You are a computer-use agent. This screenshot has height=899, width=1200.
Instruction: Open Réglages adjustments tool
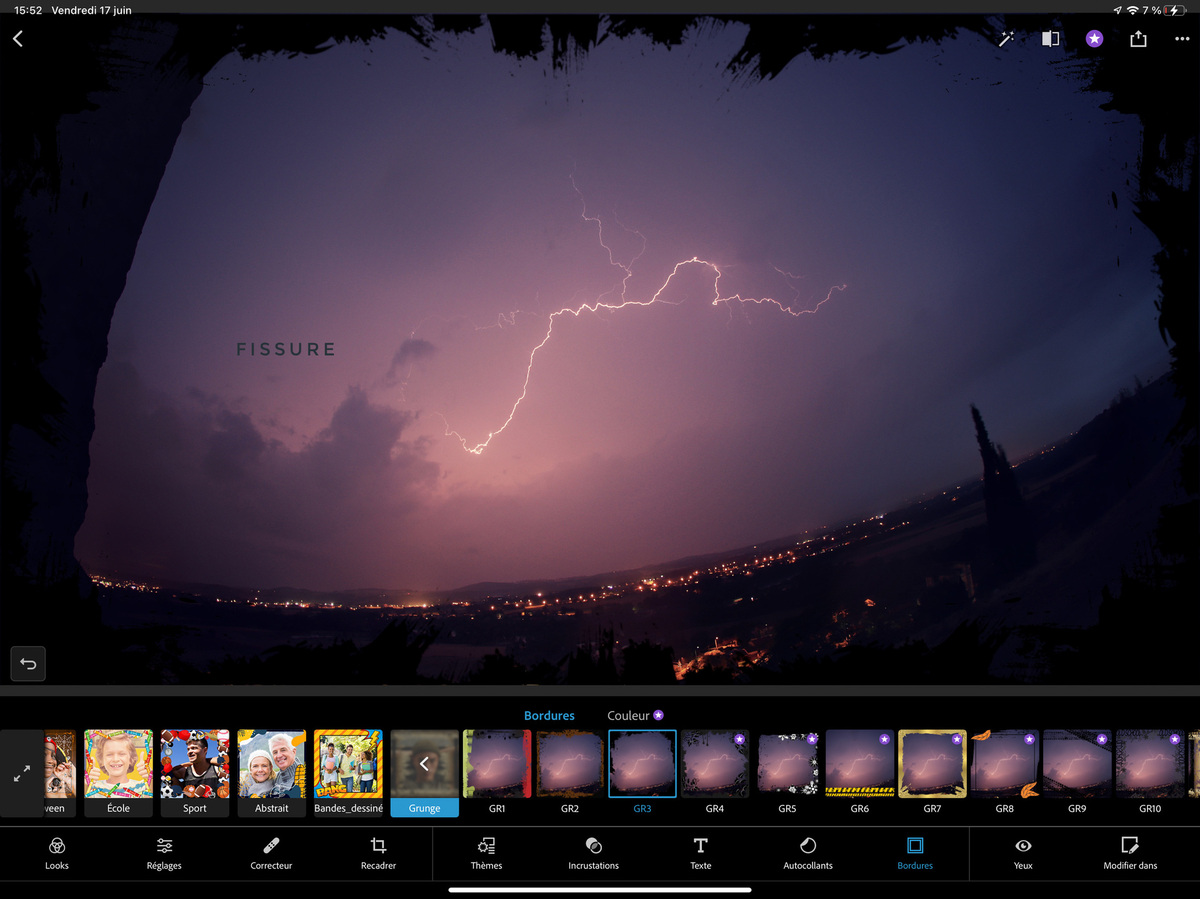coord(164,853)
